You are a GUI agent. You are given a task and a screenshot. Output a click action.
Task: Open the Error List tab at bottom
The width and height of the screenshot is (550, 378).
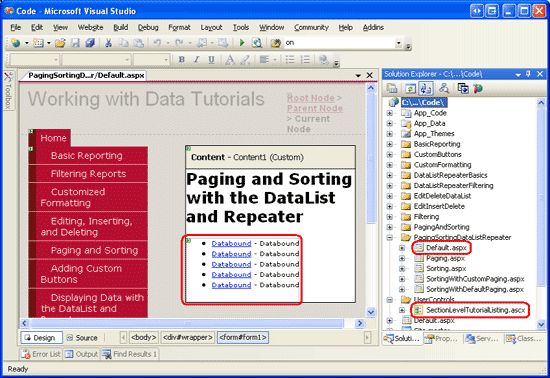41,354
